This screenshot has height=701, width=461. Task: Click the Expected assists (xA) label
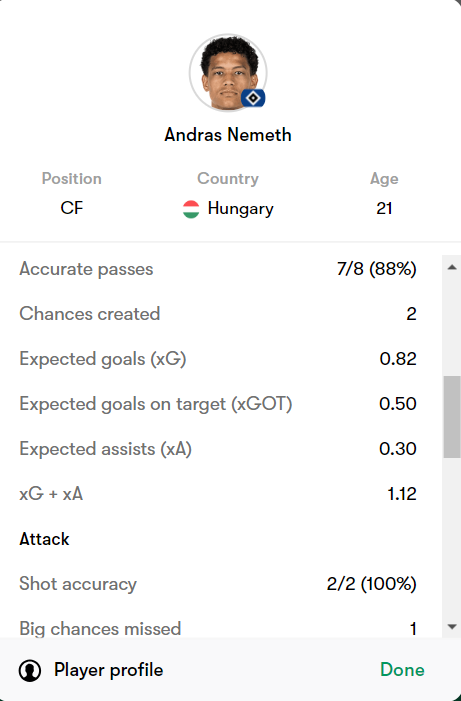click(106, 449)
